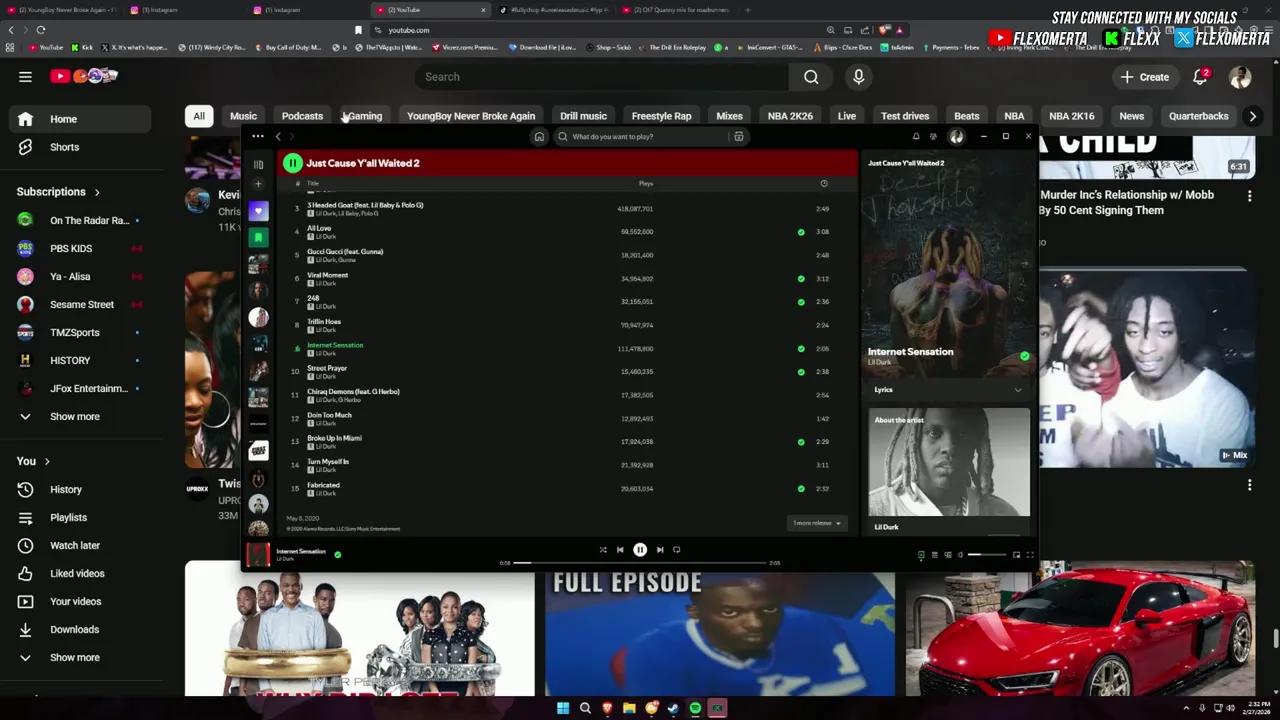Viewport: 1280px width, 720px height.
Task: Toggle saved check for All Love track
Action: 801,232
